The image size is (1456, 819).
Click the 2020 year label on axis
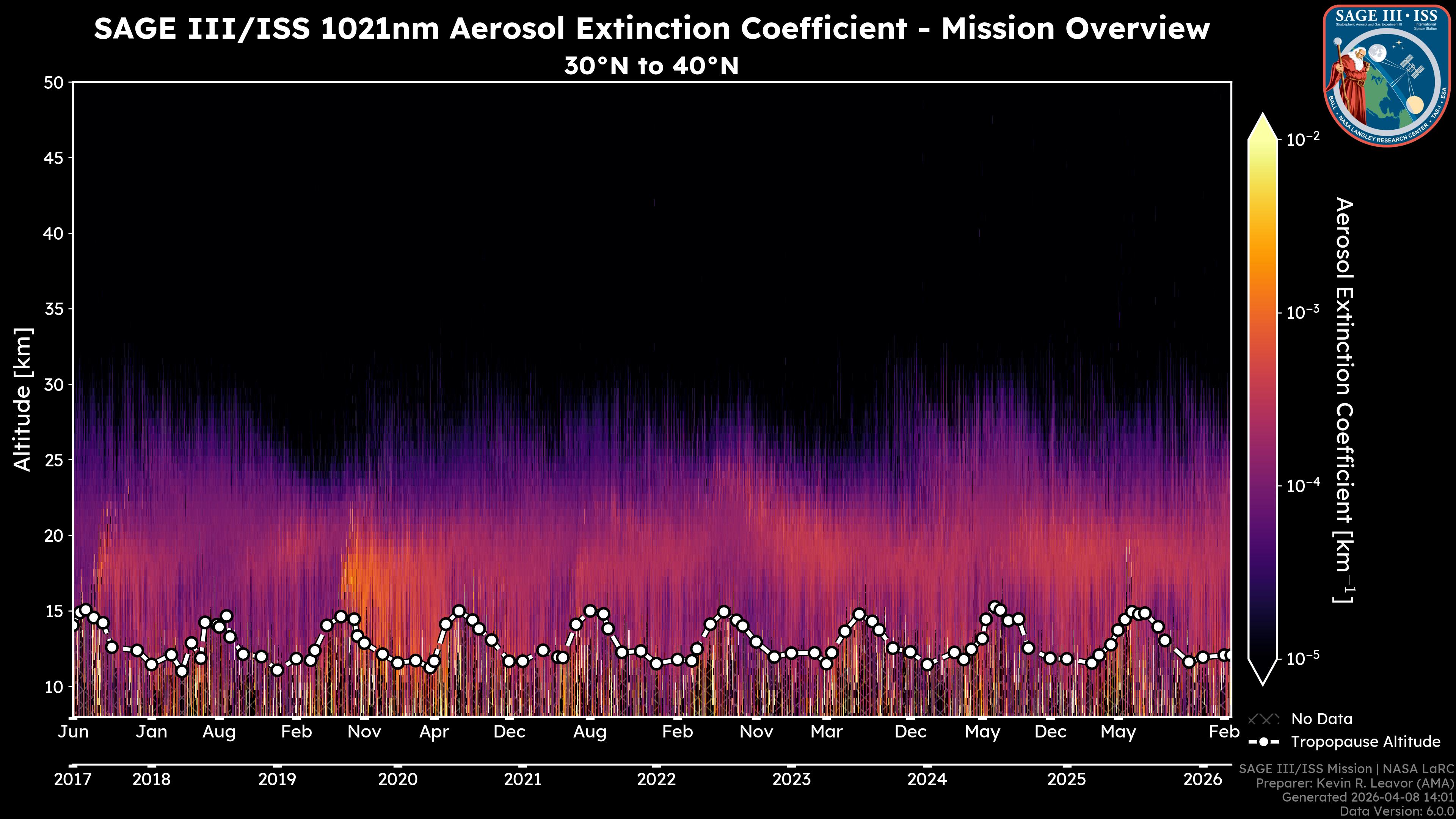pyautogui.click(x=397, y=779)
